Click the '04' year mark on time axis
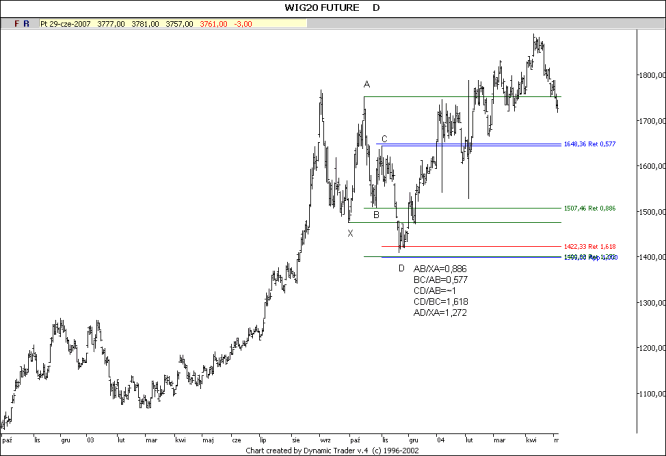 [440, 438]
